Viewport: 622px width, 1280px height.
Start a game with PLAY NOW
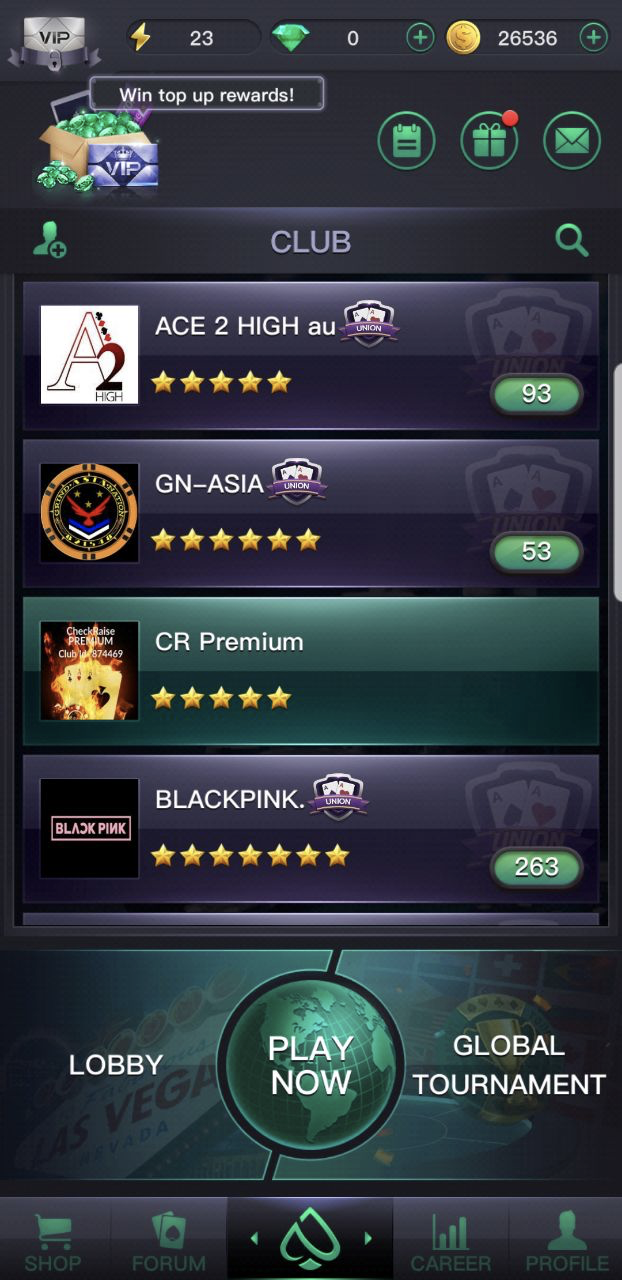(311, 1065)
